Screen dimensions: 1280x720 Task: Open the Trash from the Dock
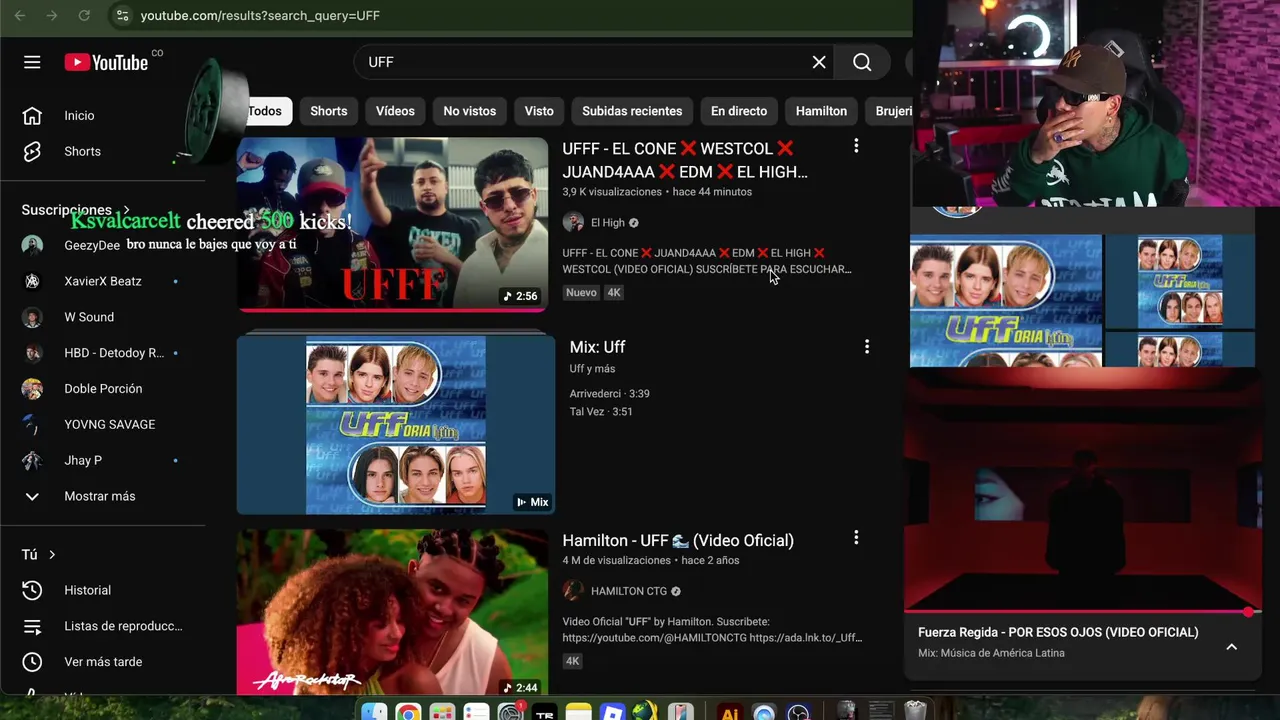pyautogui.click(x=915, y=711)
